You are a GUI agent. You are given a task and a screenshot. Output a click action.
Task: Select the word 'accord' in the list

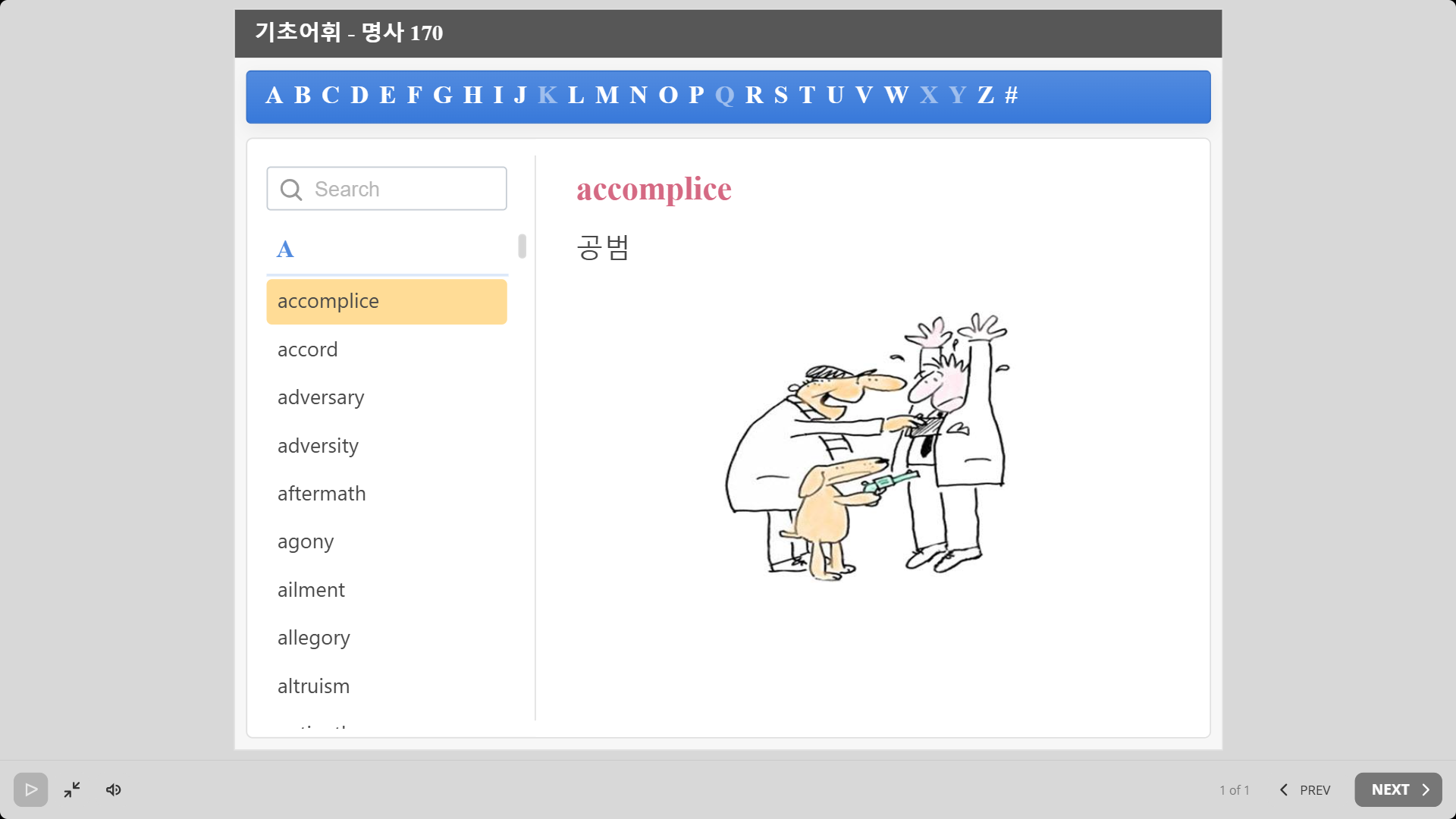click(307, 350)
